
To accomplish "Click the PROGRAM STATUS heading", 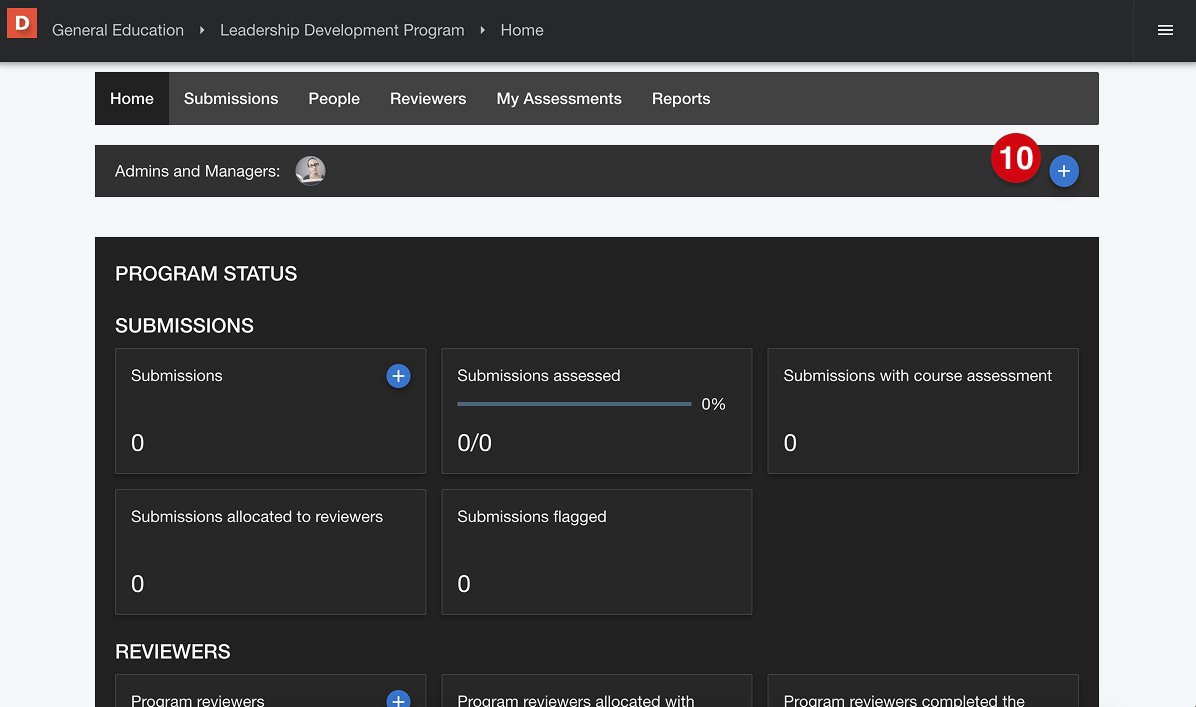I will [206, 274].
